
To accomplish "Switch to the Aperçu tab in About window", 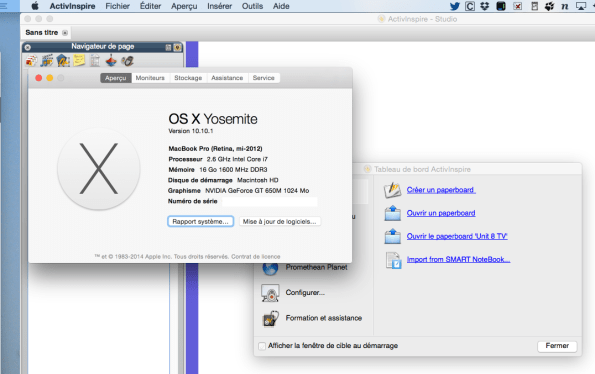I will pos(116,78).
